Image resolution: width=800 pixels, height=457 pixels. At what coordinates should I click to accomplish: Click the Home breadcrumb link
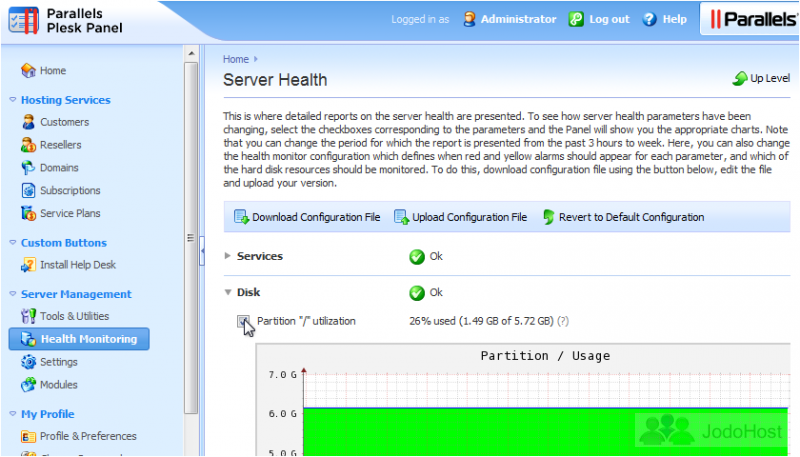pyautogui.click(x=236, y=59)
